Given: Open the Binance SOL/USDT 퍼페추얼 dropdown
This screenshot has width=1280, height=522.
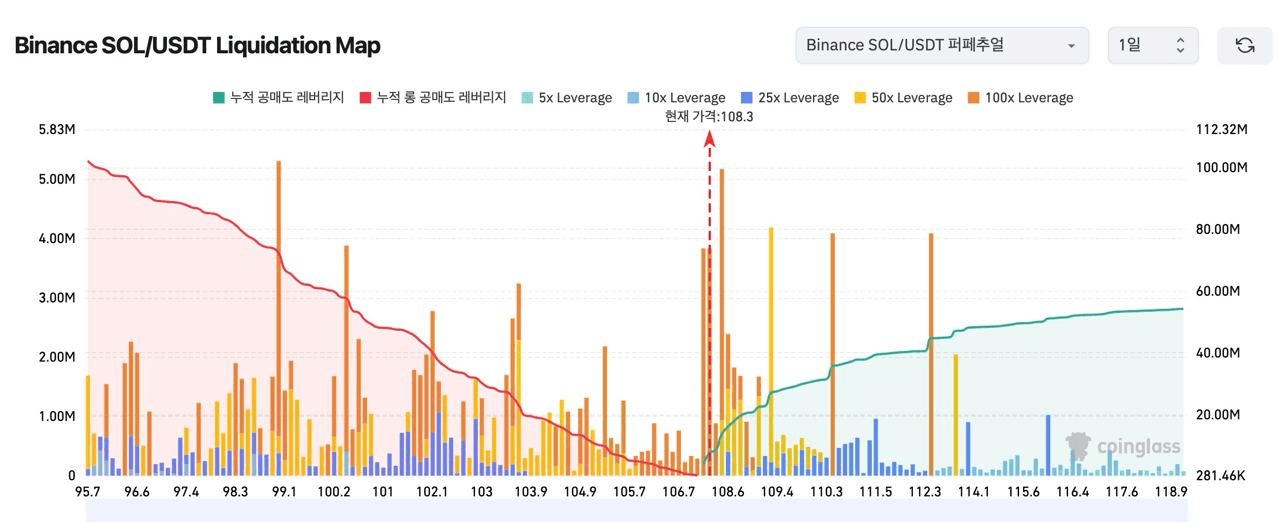Looking at the screenshot, I should [x=941, y=45].
